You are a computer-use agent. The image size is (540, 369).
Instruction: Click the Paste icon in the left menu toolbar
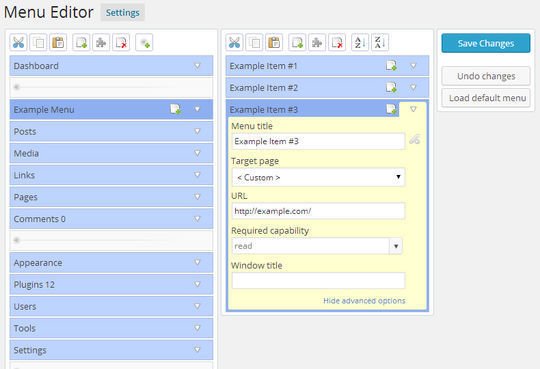pyautogui.click(x=58, y=43)
